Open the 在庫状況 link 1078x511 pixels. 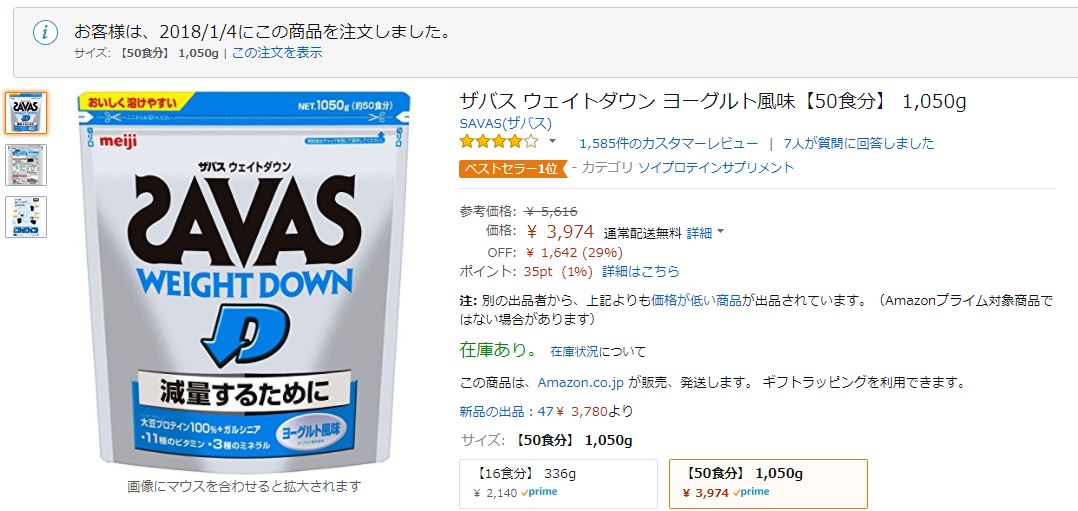[574, 351]
